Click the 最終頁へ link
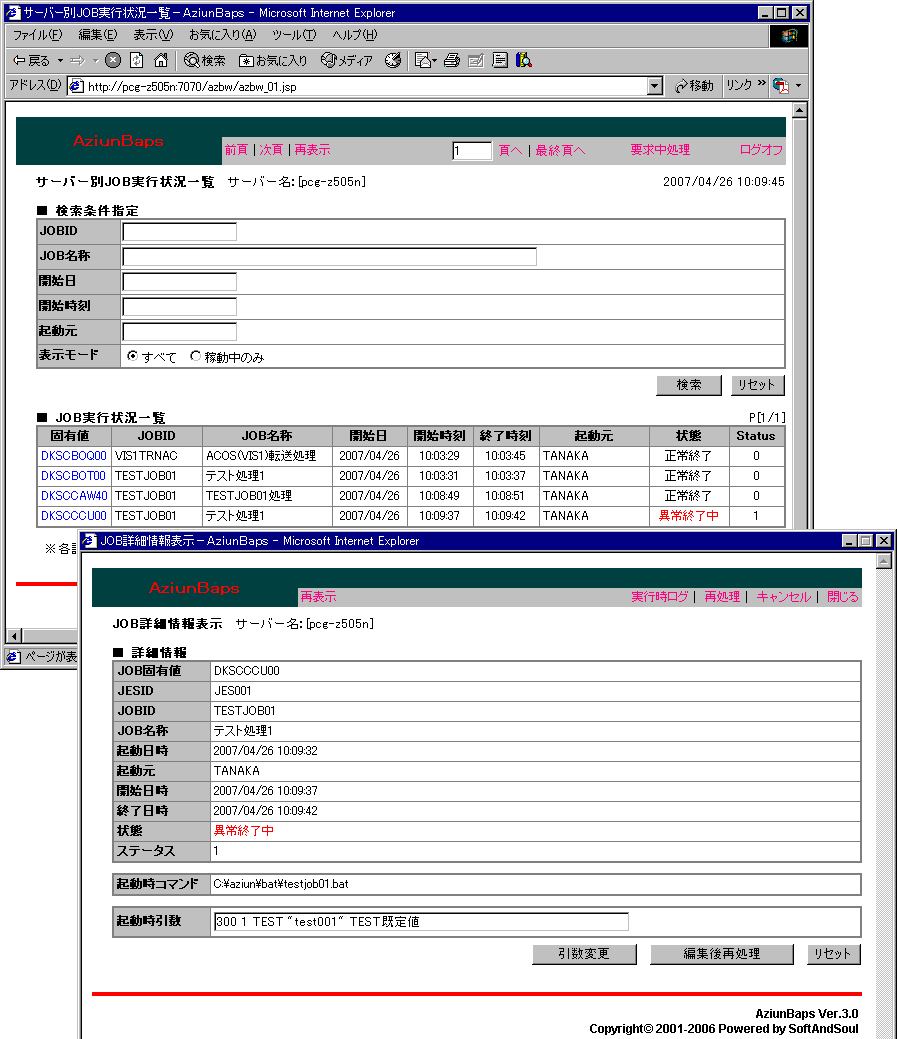 tap(560, 150)
